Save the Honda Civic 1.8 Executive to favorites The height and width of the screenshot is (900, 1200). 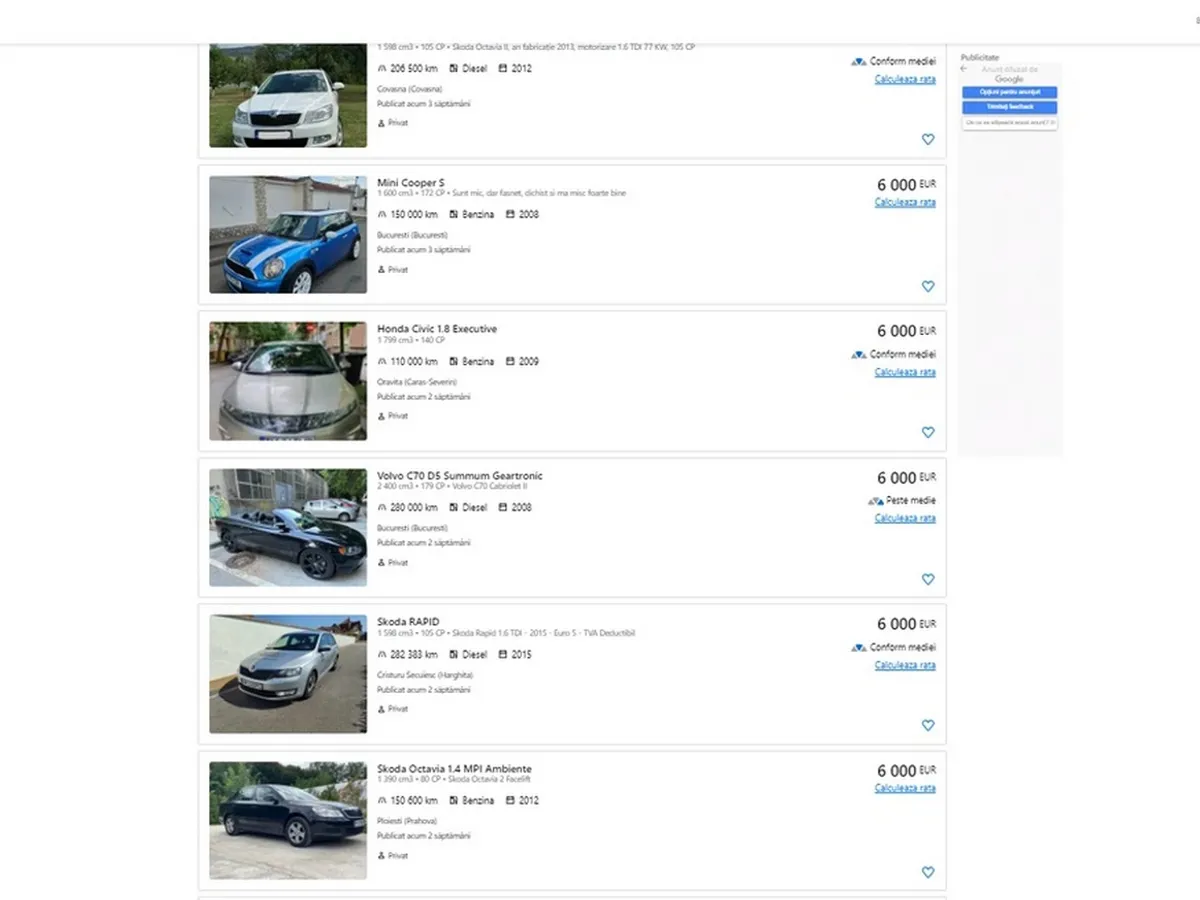point(927,433)
